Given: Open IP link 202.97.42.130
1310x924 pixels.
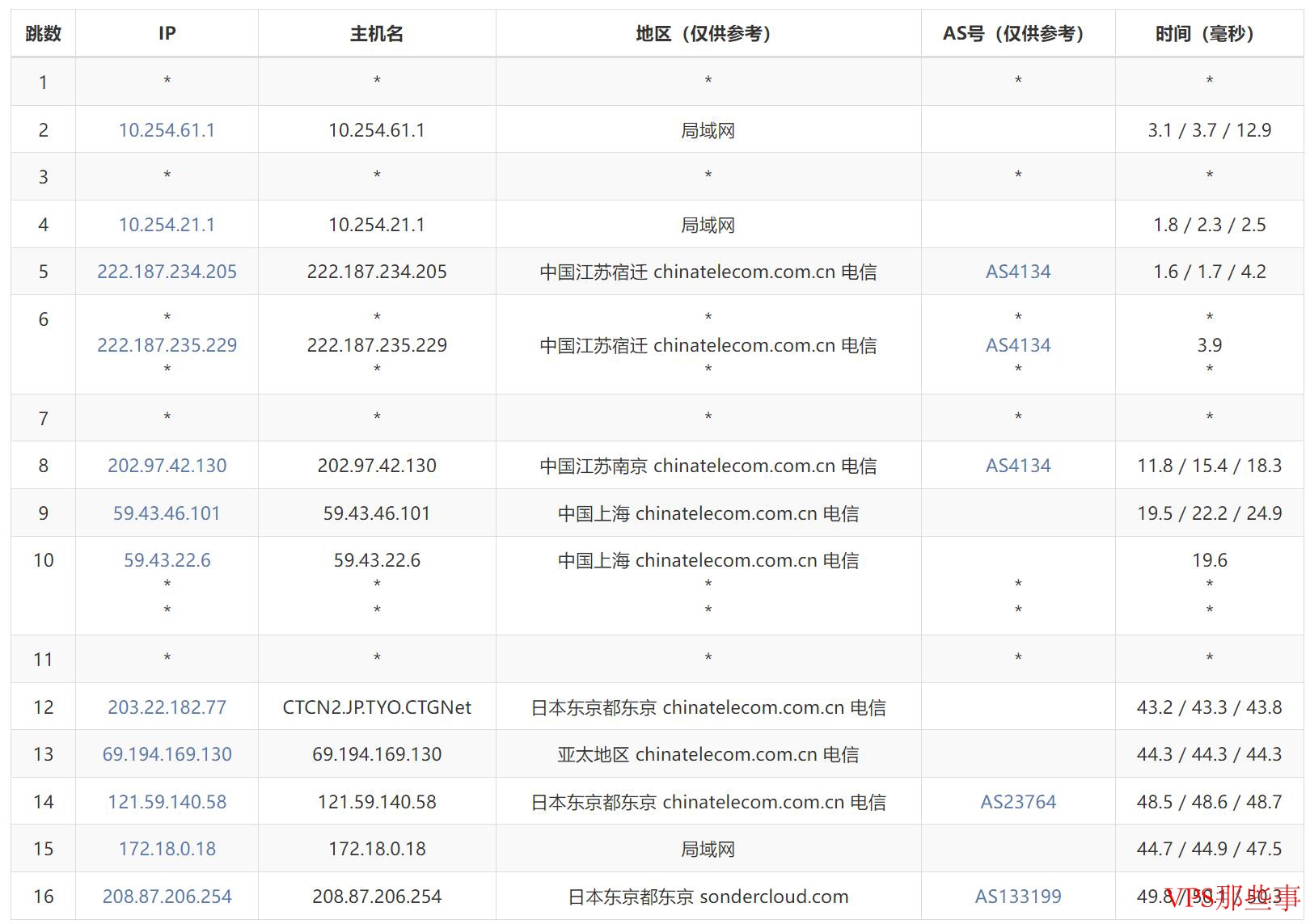Looking at the screenshot, I should tap(167, 466).
